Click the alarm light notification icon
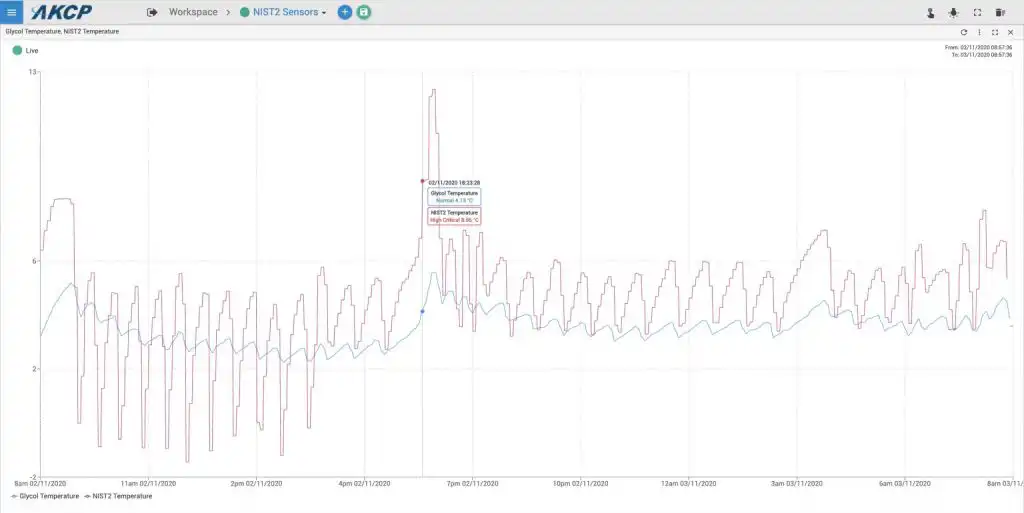The width and height of the screenshot is (1024, 513). click(x=953, y=12)
